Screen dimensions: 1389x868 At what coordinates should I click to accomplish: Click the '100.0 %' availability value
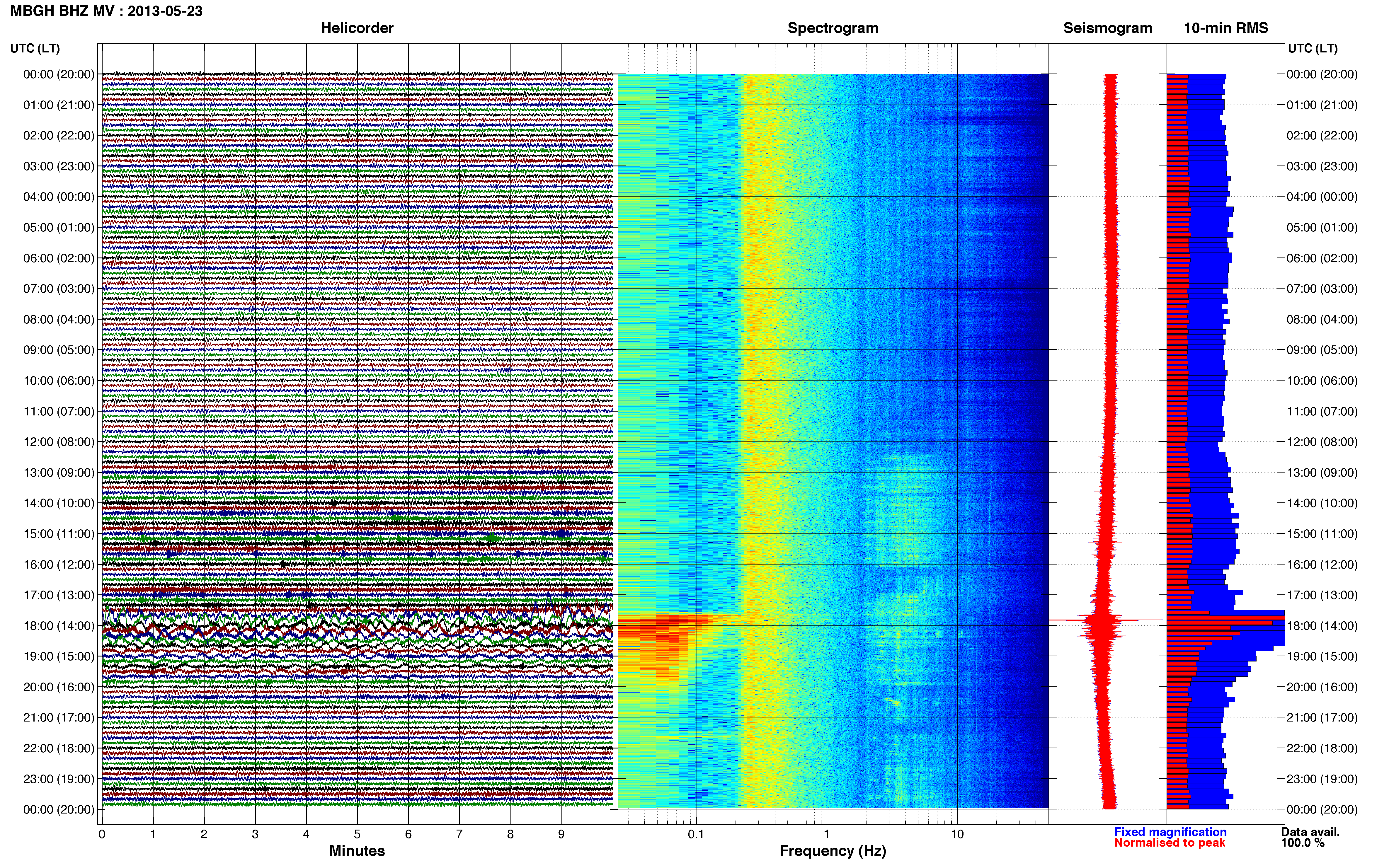1303,843
